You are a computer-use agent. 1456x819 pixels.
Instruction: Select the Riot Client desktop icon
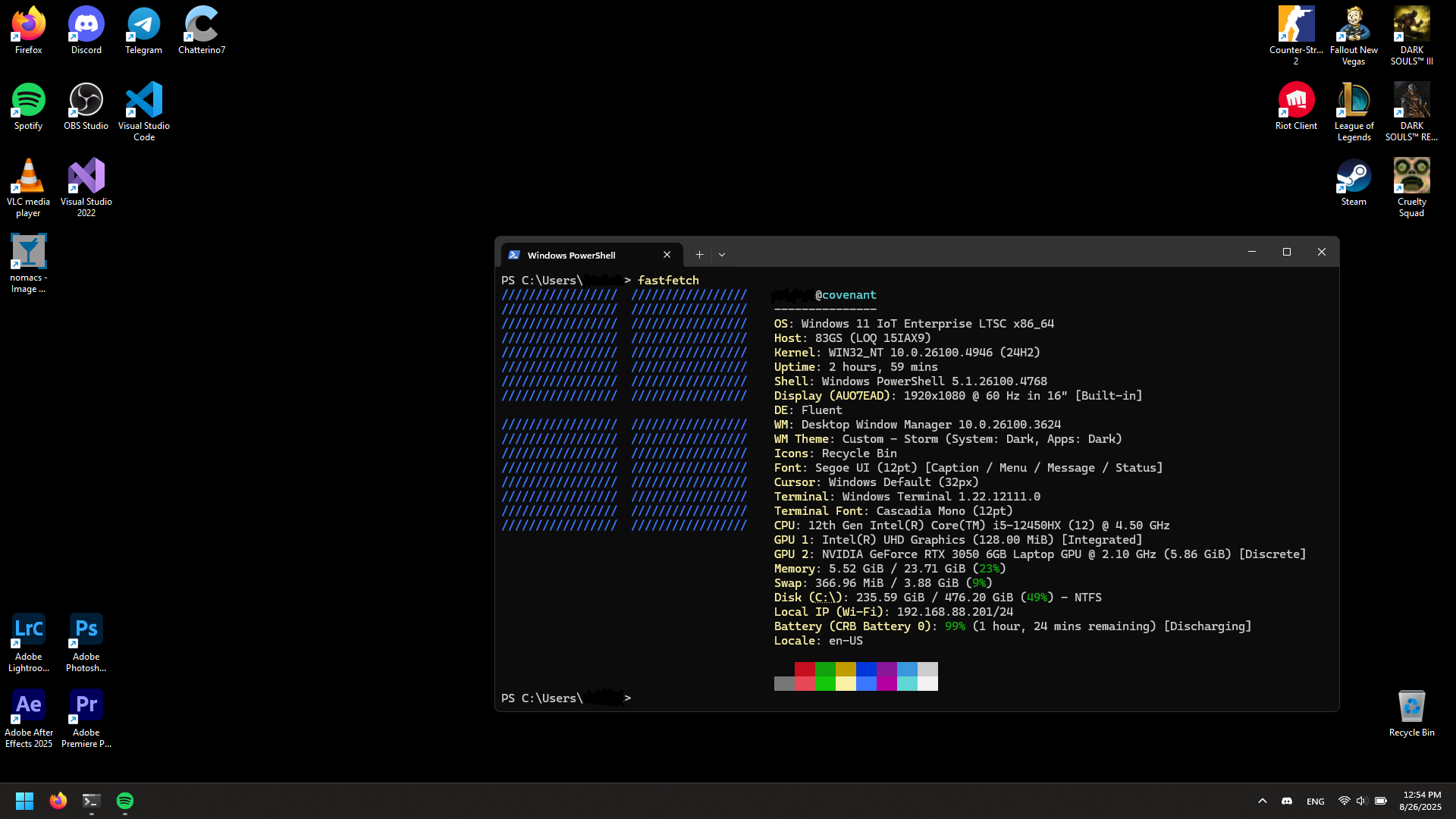coord(1296,106)
